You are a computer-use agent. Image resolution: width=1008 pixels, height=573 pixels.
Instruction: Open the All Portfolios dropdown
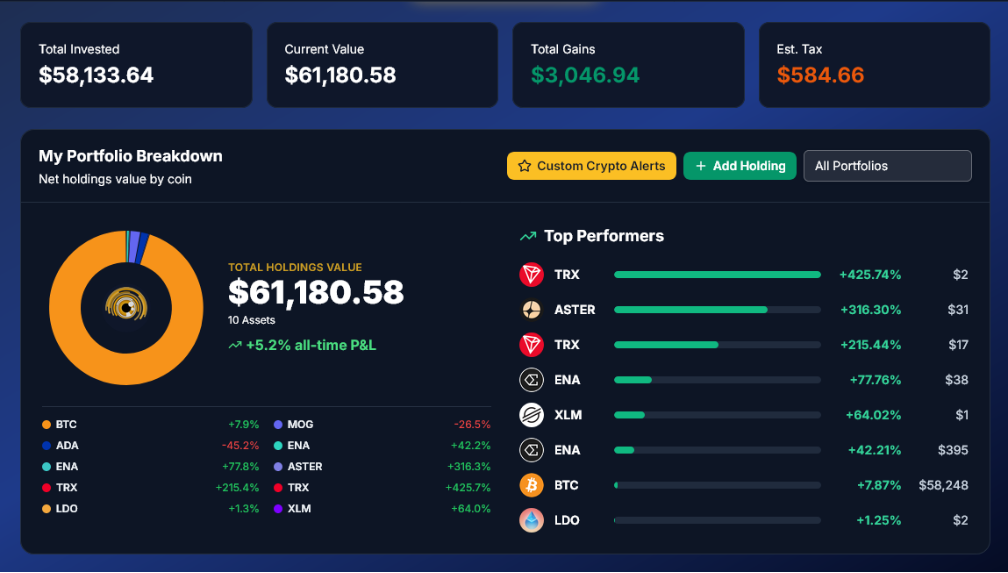coord(887,166)
